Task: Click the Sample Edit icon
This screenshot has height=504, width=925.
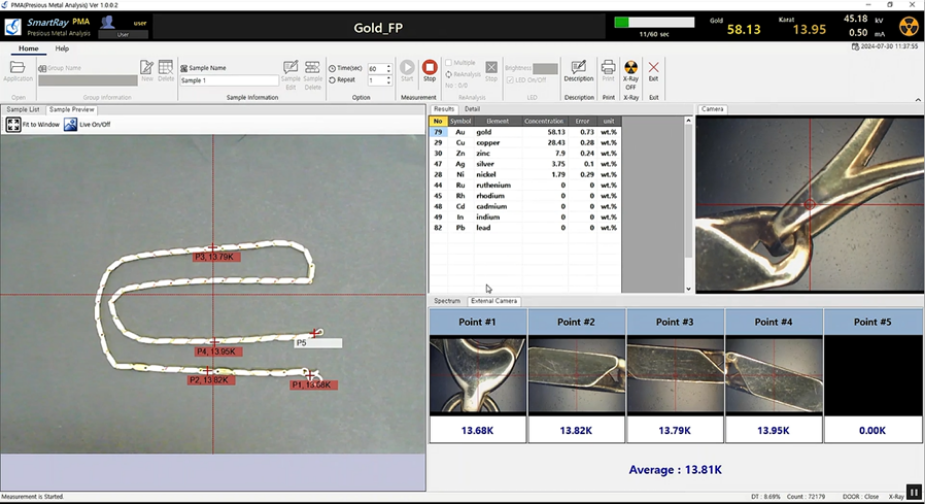Action: (290, 75)
